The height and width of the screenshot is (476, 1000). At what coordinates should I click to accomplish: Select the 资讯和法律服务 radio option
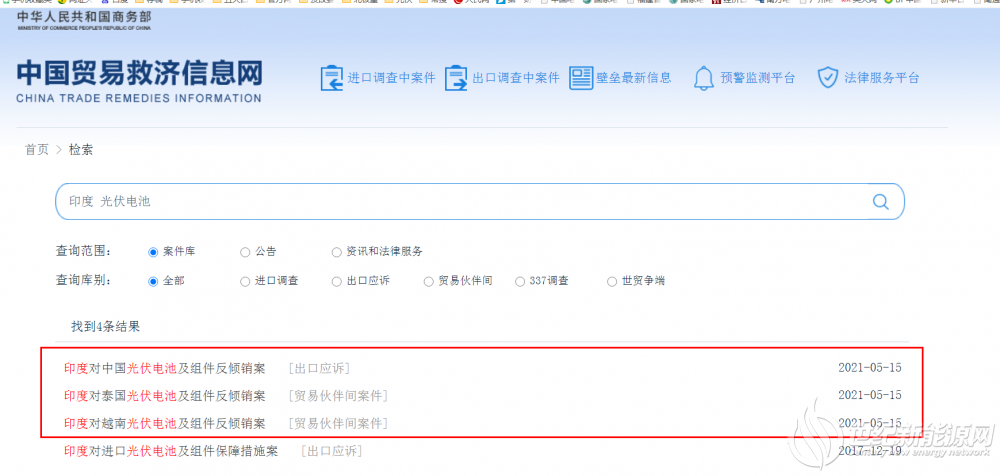(337, 252)
